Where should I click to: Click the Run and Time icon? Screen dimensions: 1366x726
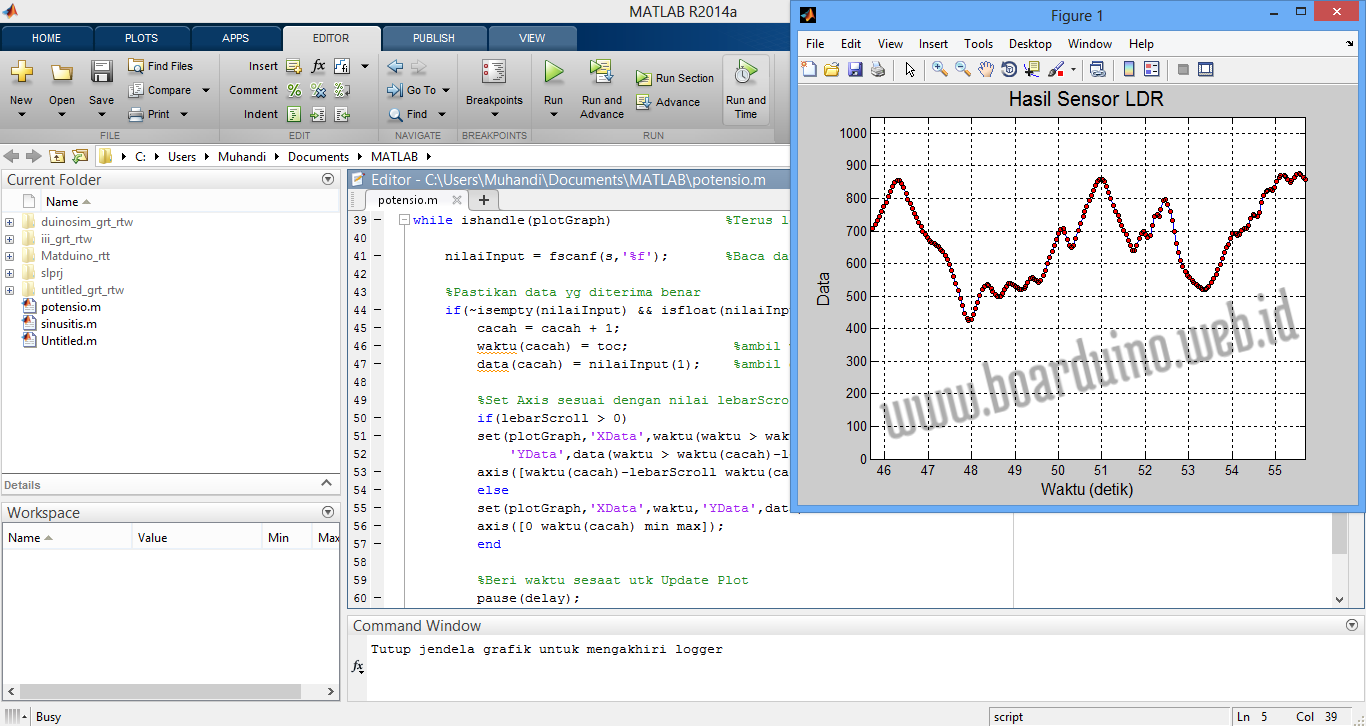pyautogui.click(x=746, y=72)
